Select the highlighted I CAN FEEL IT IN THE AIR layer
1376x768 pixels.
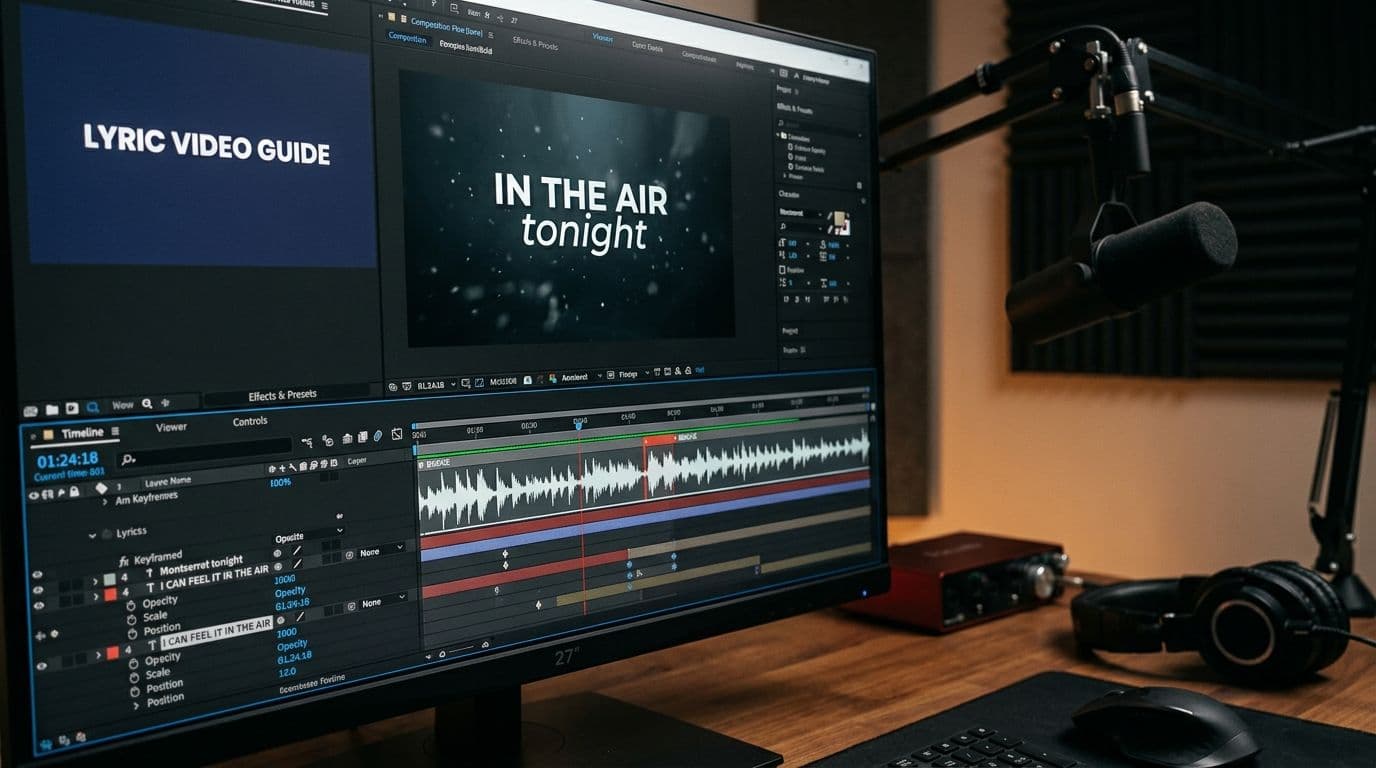click(216, 628)
